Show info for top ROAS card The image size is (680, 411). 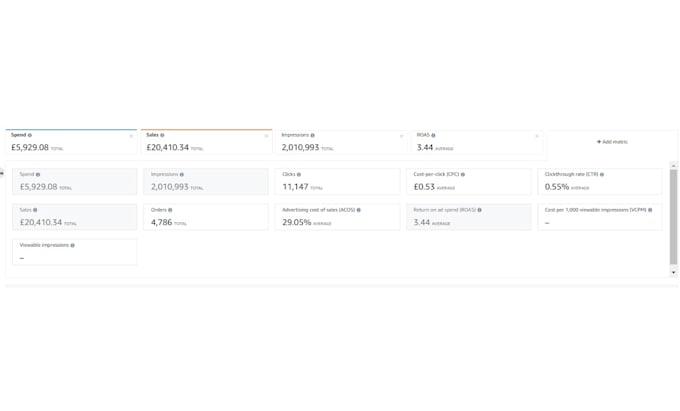point(433,135)
